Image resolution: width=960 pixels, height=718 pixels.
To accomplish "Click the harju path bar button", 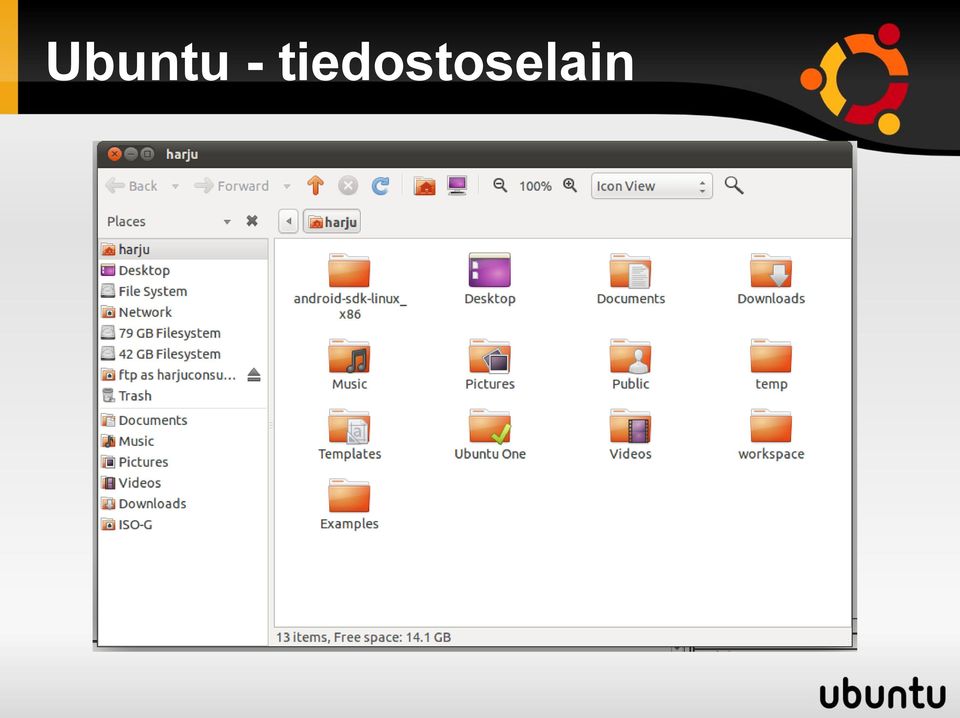I will (332, 222).
